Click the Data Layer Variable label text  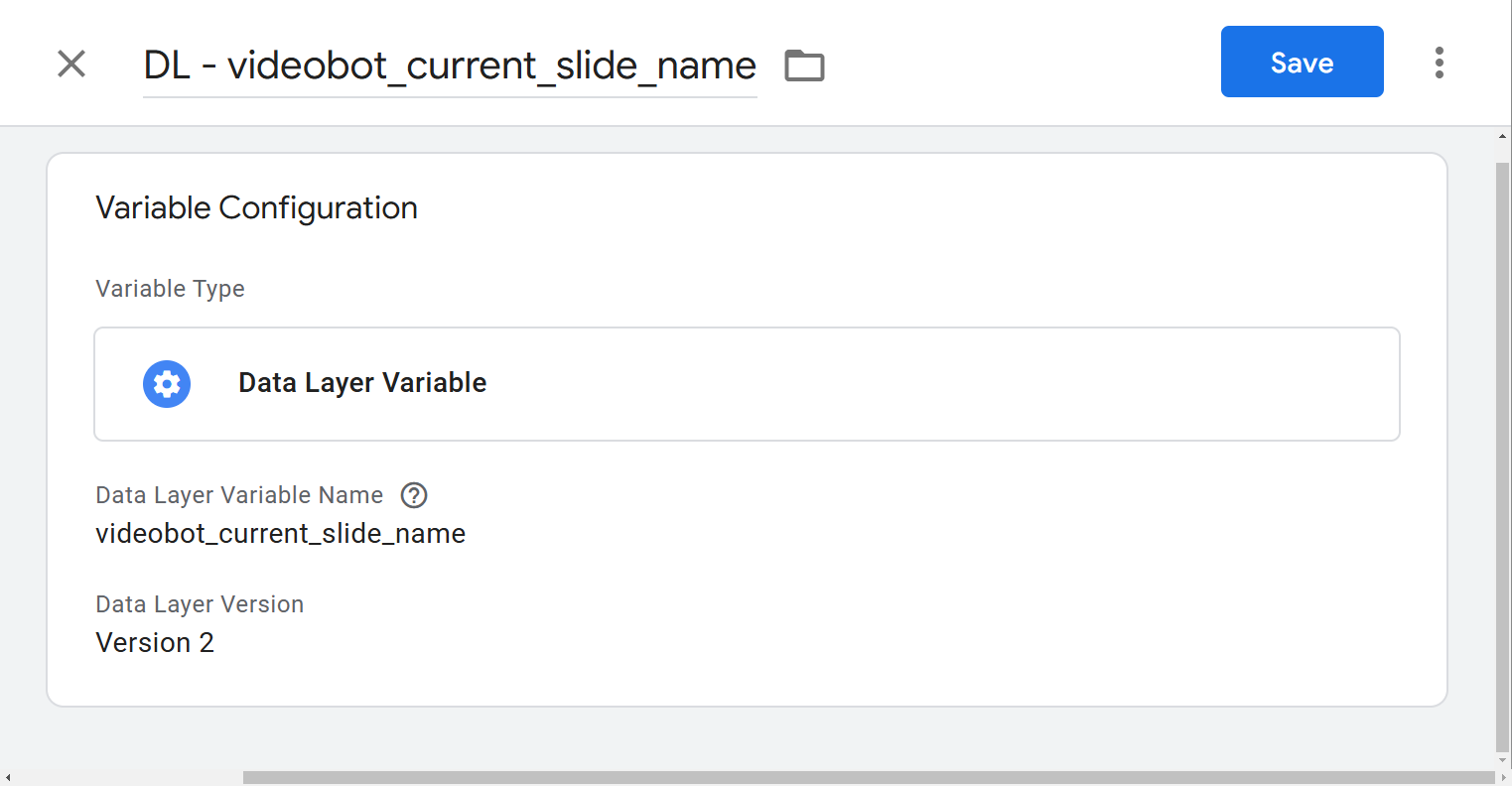click(361, 382)
